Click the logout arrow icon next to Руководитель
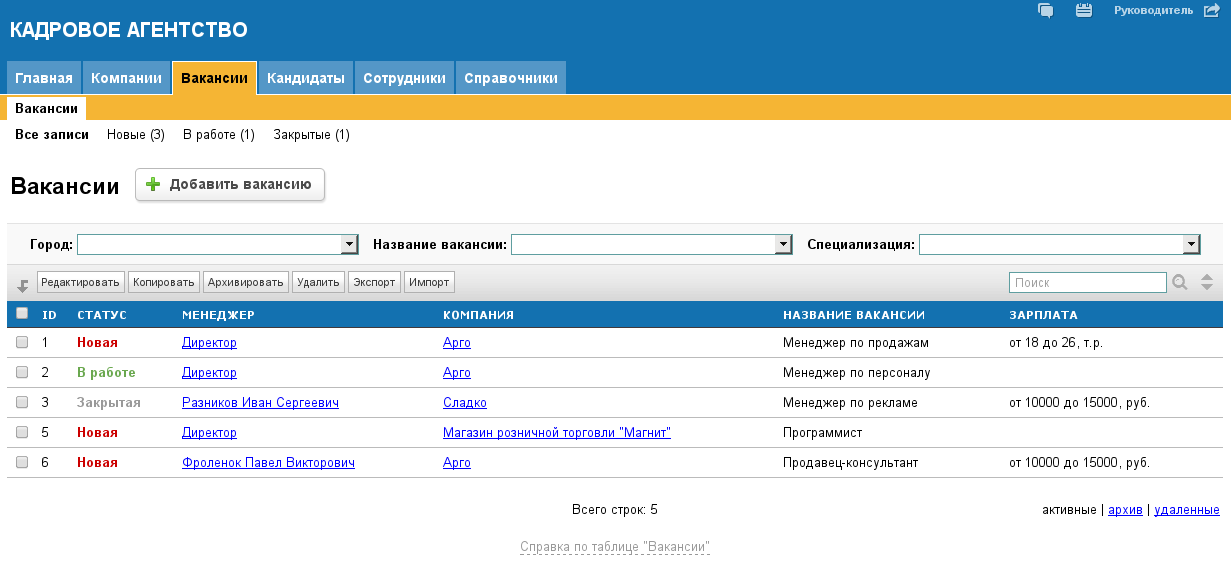The image size is (1231, 566). (1211, 11)
